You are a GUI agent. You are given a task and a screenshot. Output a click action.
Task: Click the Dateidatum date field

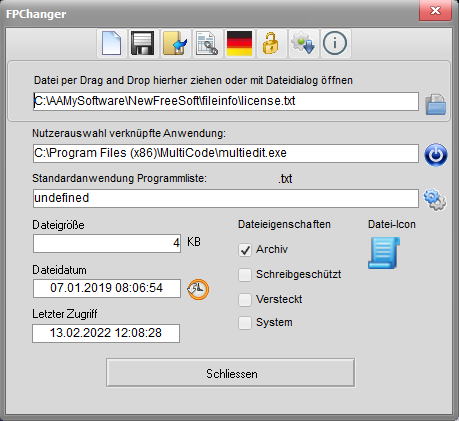pos(107,288)
